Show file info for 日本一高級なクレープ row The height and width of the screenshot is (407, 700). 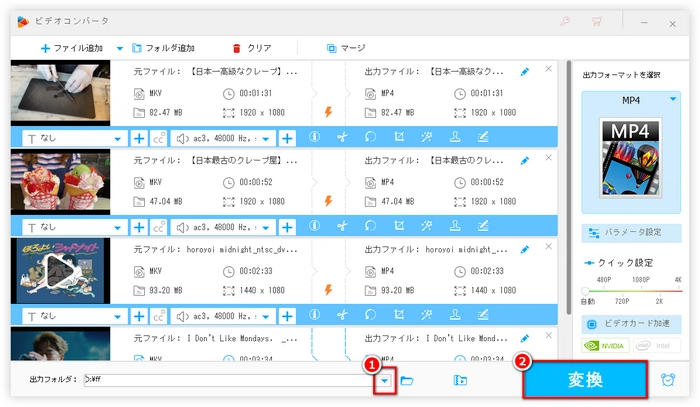click(x=314, y=137)
